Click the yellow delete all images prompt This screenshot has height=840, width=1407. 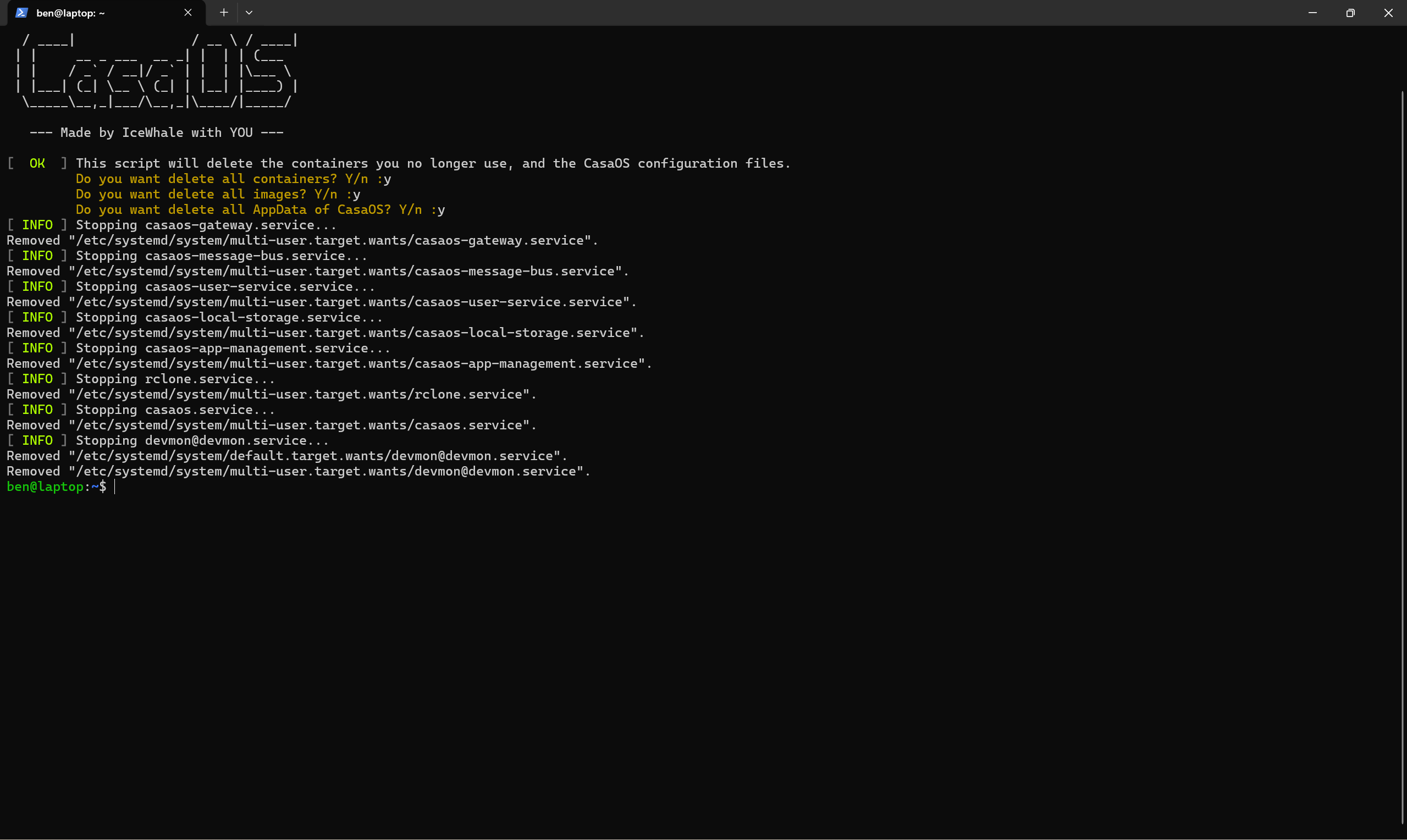coord(217,194)
